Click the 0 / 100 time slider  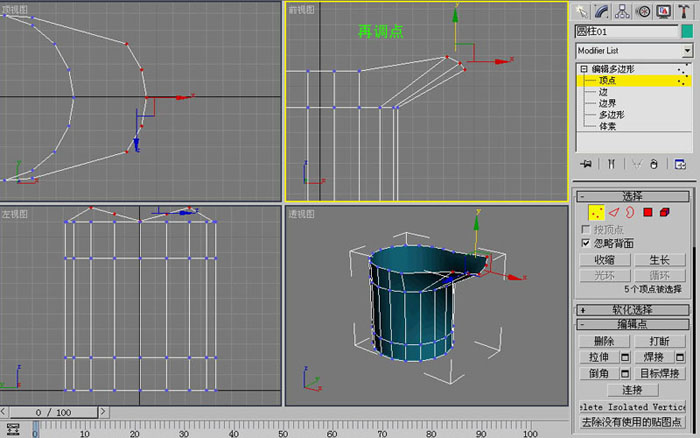pos(54,412)
